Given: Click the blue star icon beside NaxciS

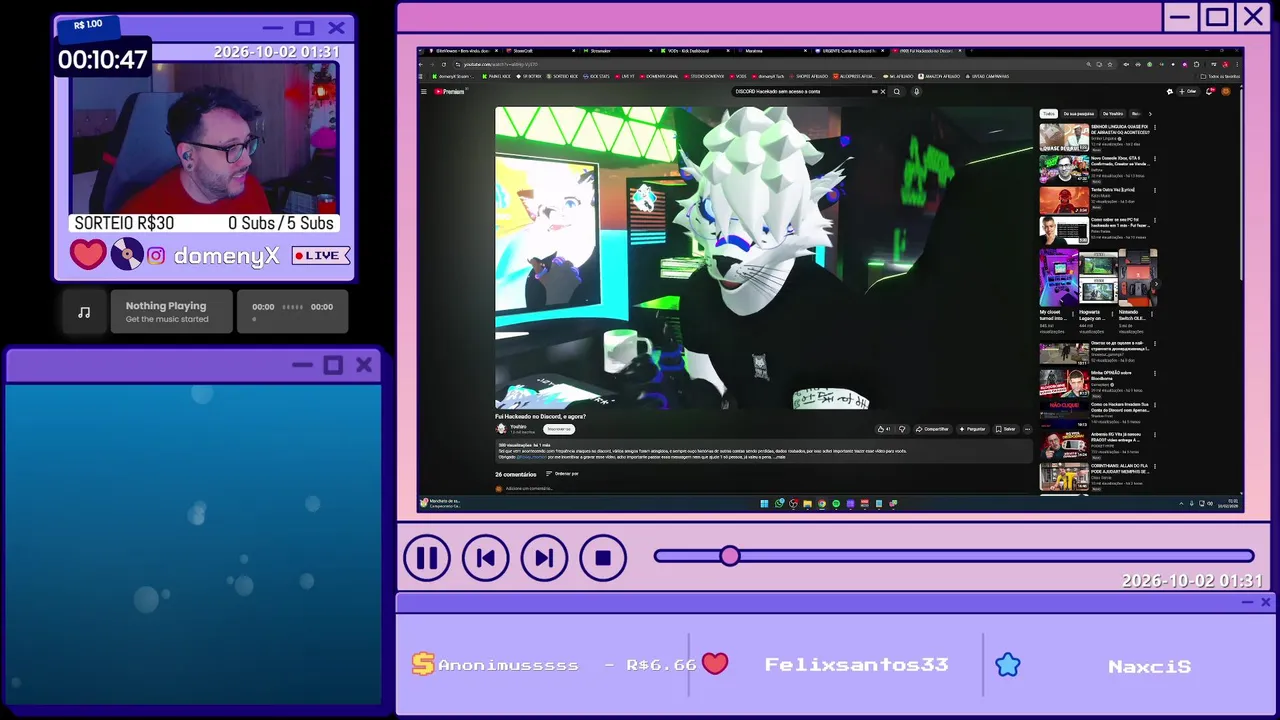Looking at the screenshot, I should coord(1008,665).
